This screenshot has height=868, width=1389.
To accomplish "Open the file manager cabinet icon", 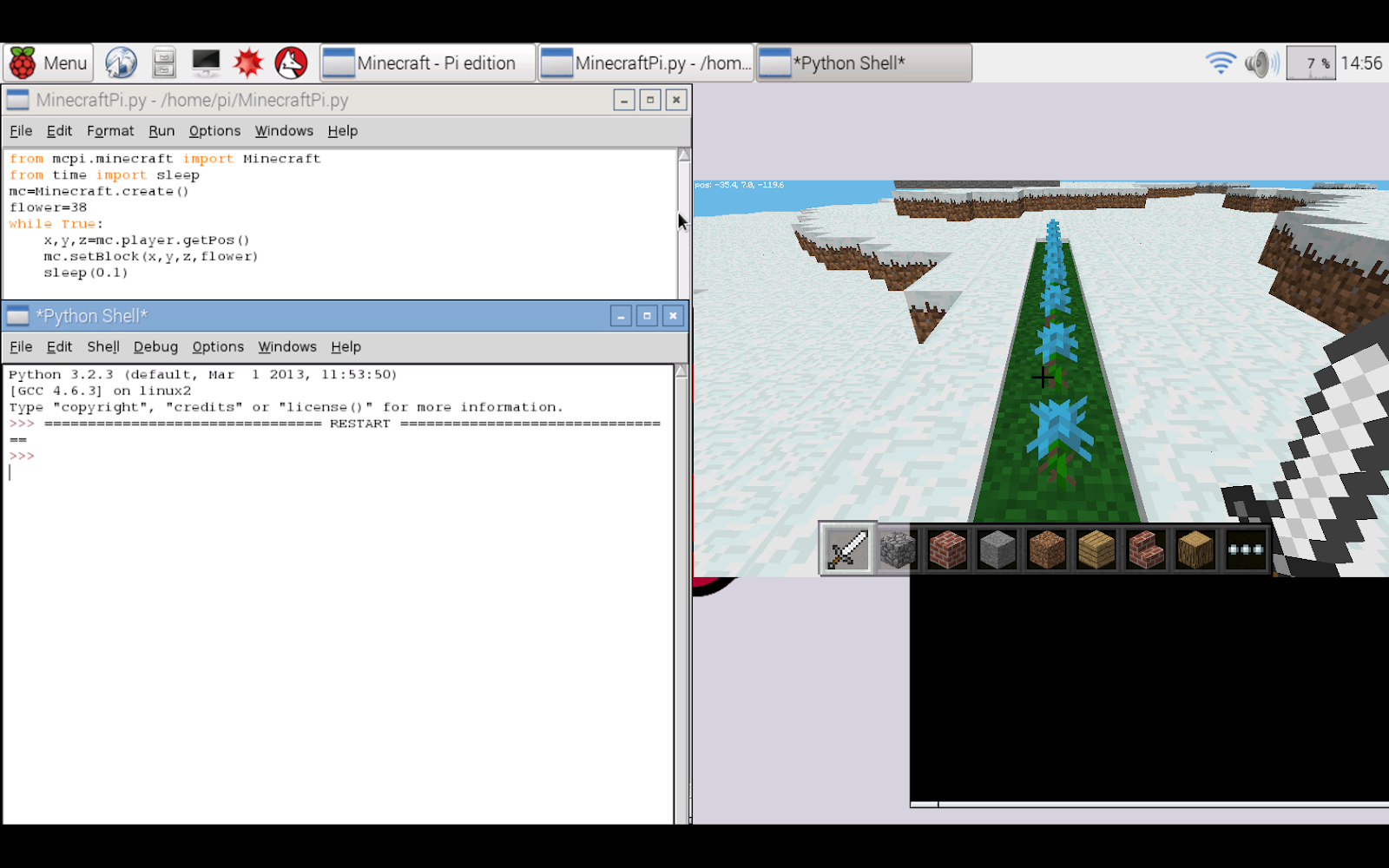I will pos(163,63).
